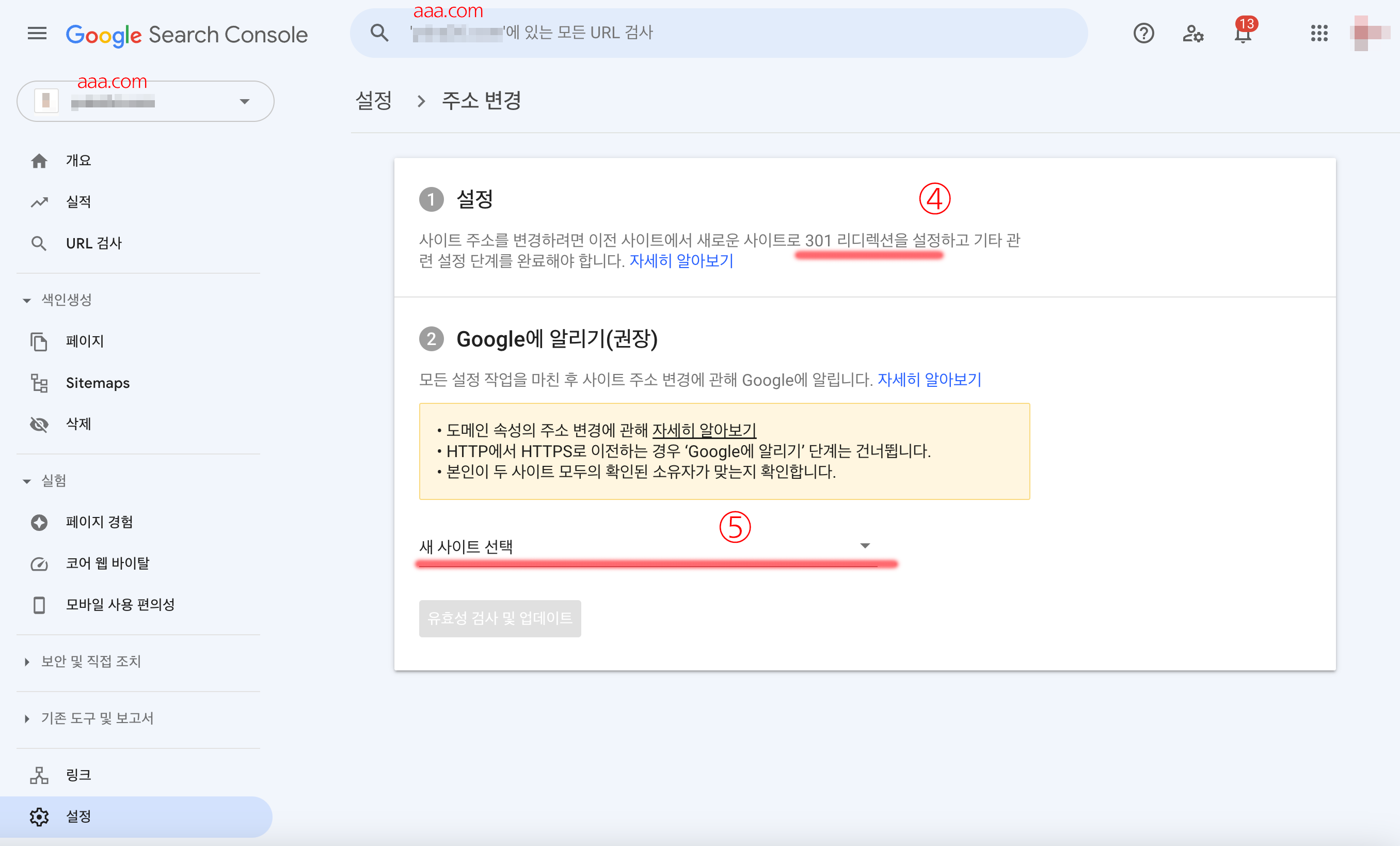Click 자세히 알아보기 link under 설정 step
Screen dimensions: 1400x846
point(681,261)
